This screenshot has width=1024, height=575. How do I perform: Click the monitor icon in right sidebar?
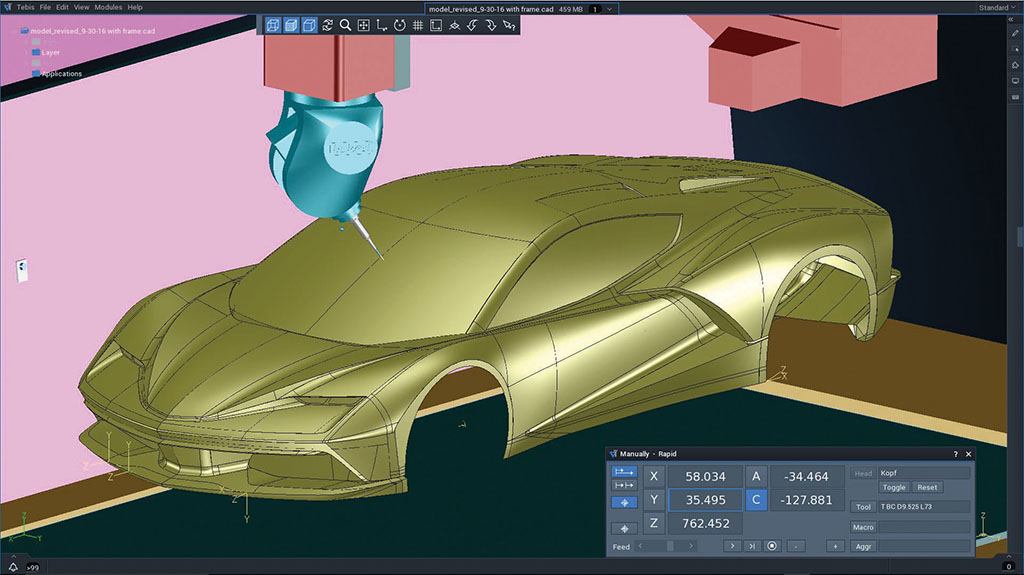pos(1015,81)
